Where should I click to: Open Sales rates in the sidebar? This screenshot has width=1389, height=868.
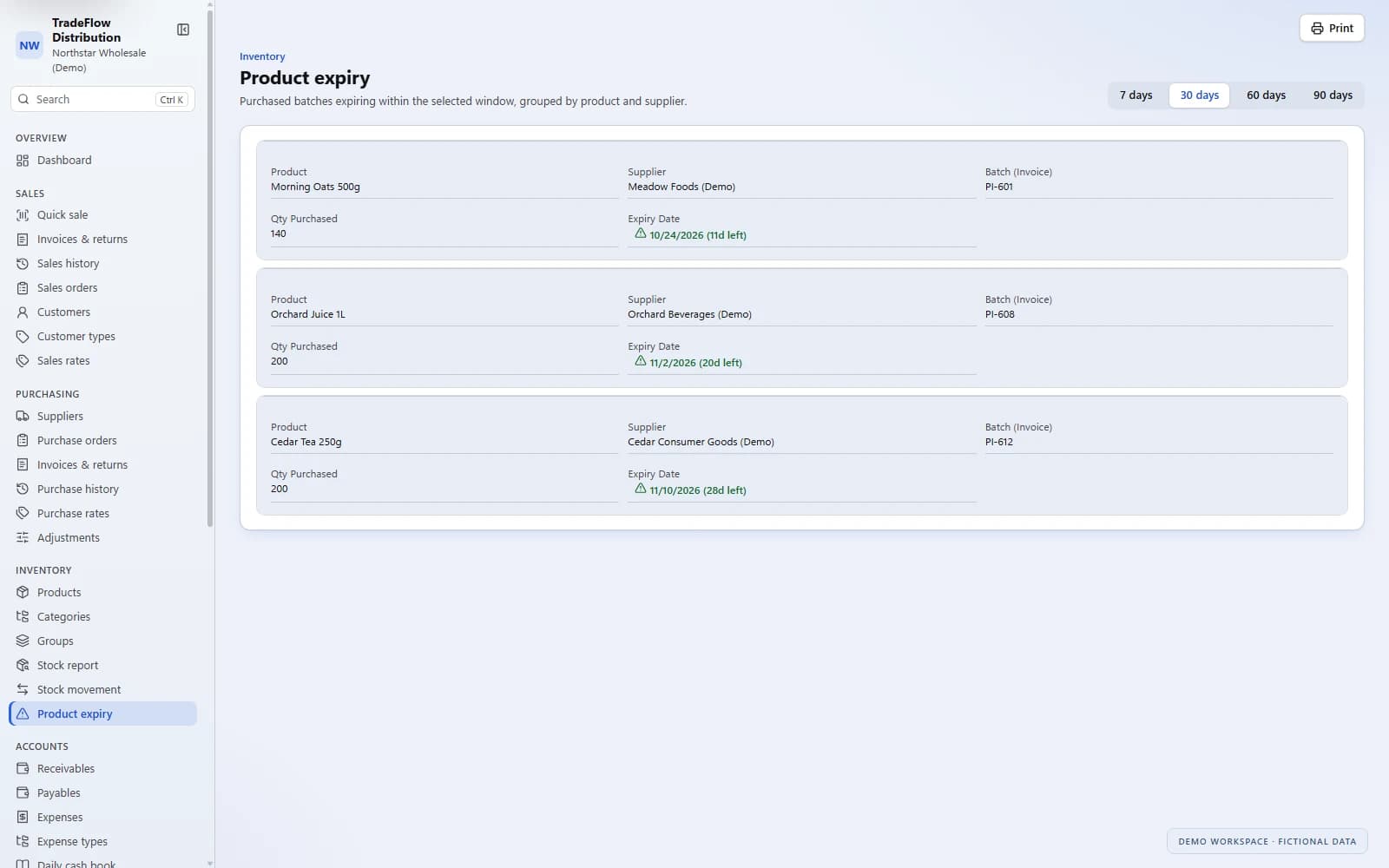102,361
